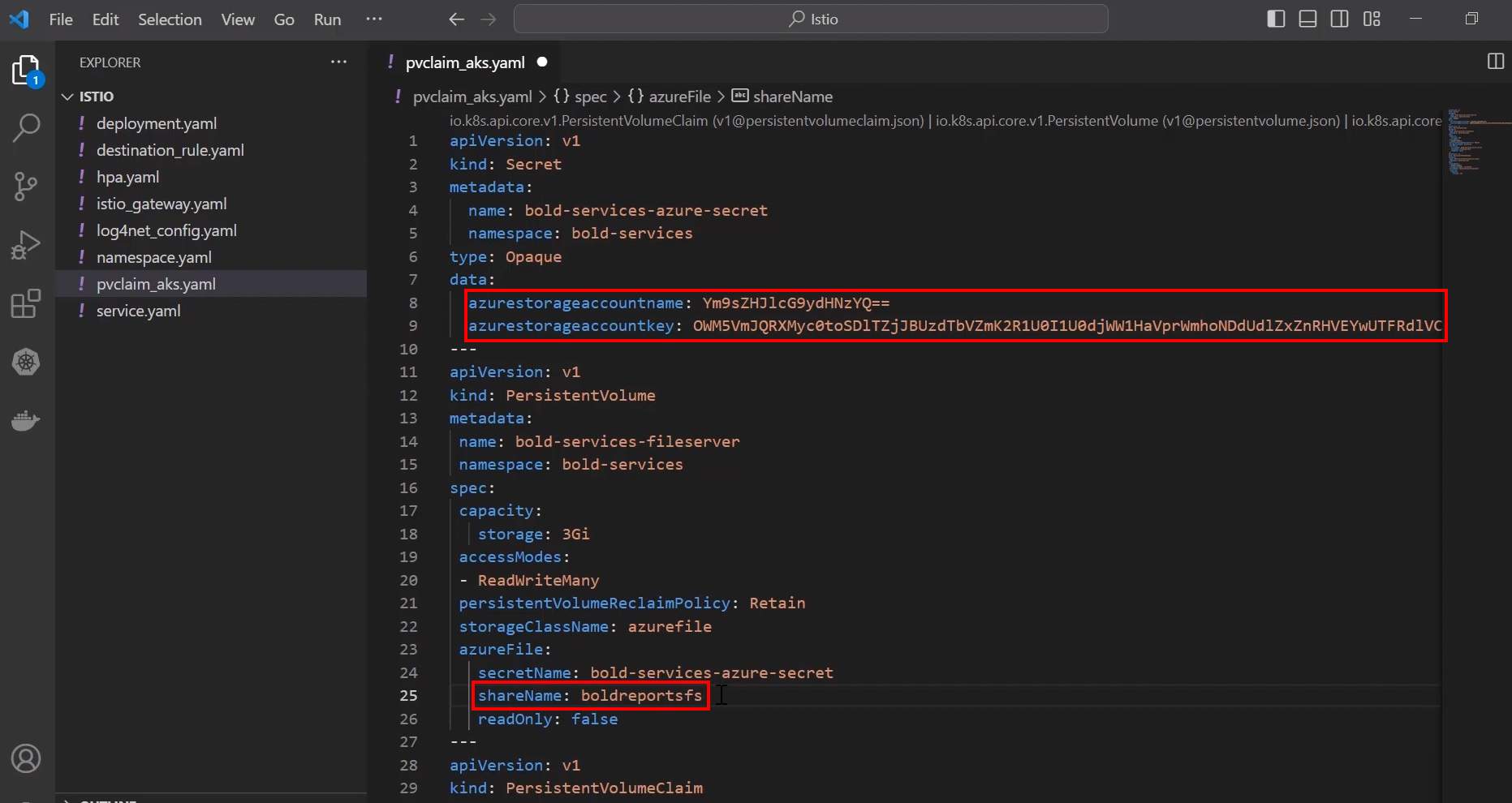Click the 'storage: 3Gi' line

click(x=533, y=534)
